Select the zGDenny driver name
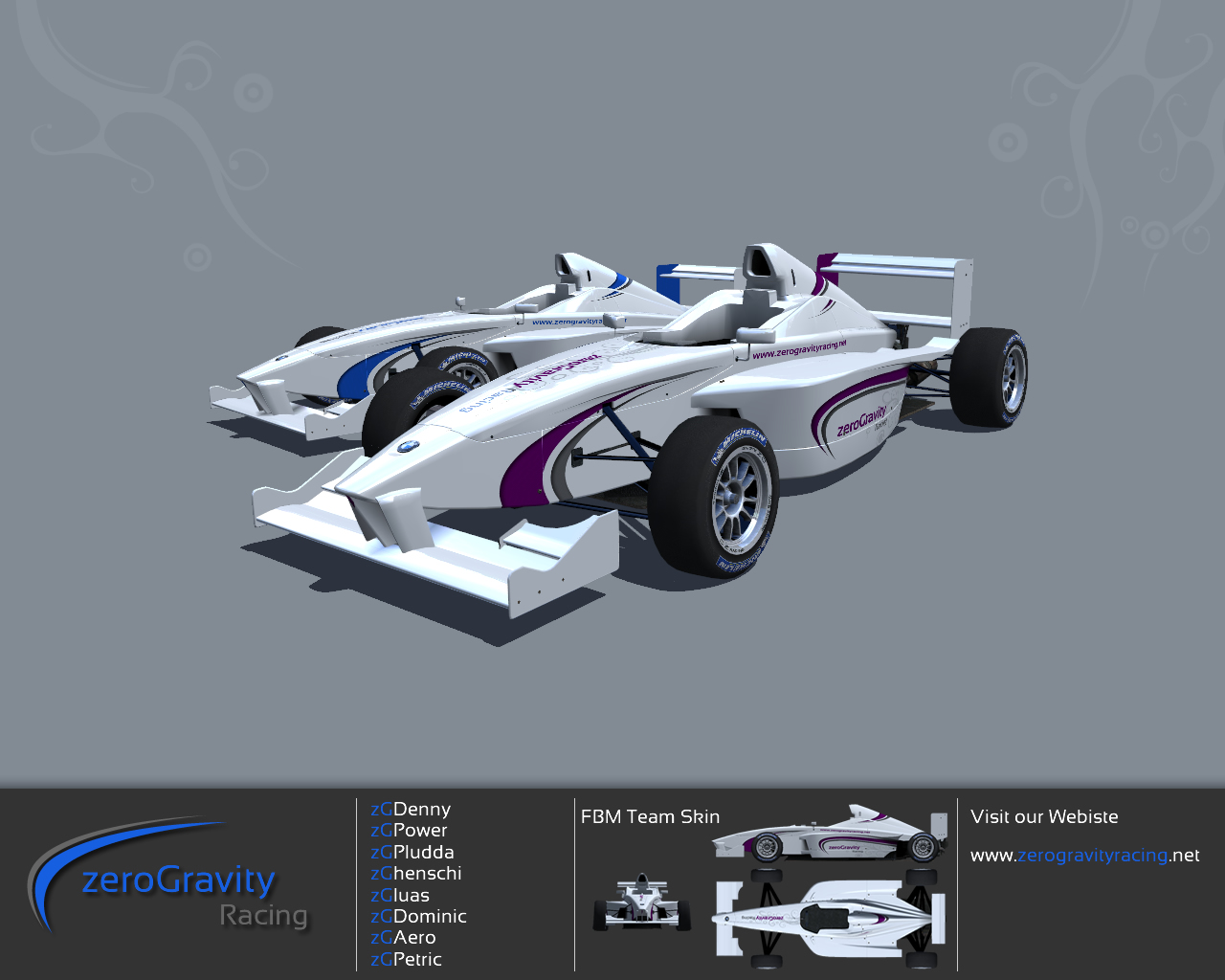The width and height of the screenshot is (1225, 980). [411, 810]
